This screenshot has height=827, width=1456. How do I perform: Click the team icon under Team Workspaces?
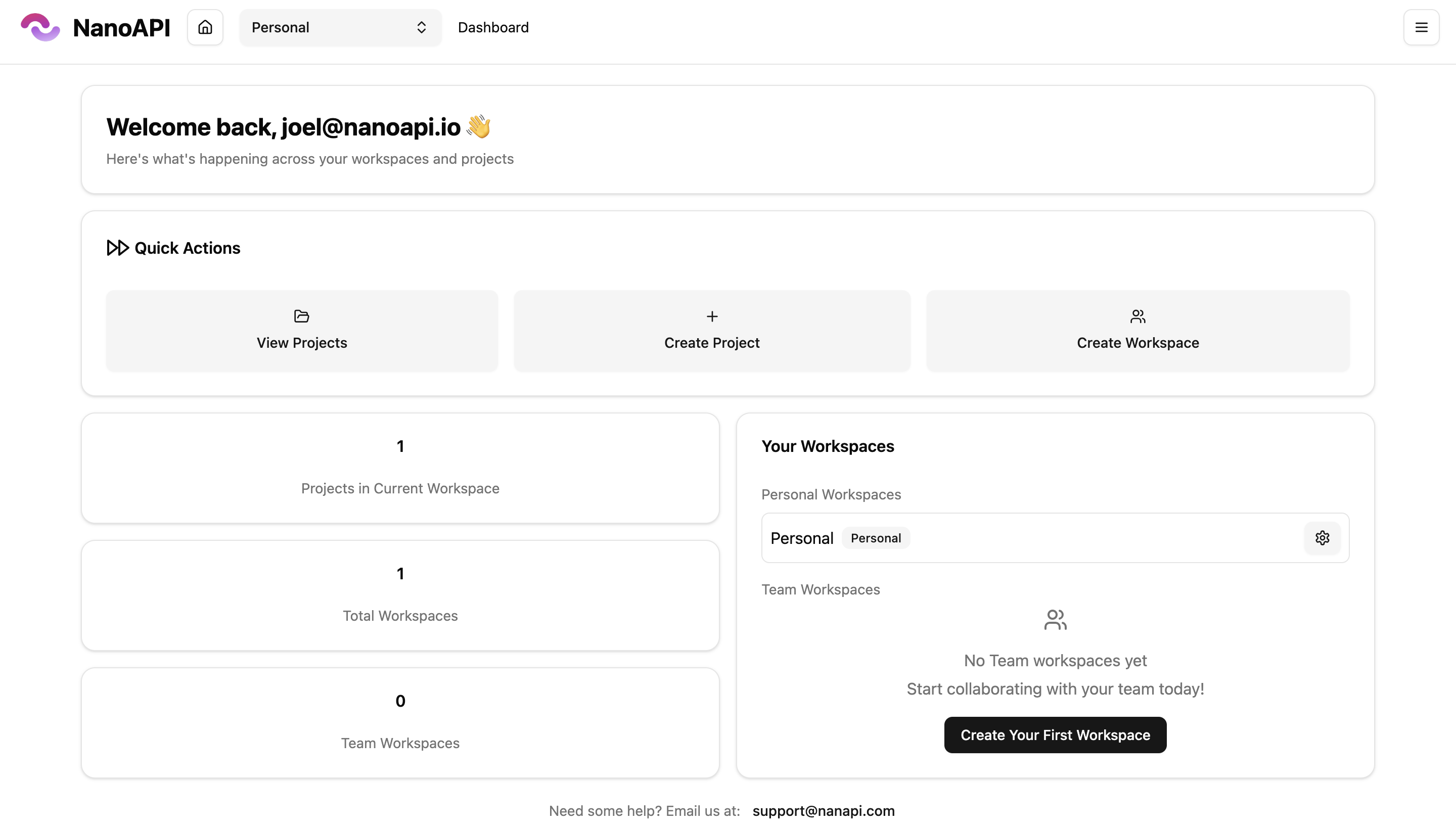(x=1055, y=619)
